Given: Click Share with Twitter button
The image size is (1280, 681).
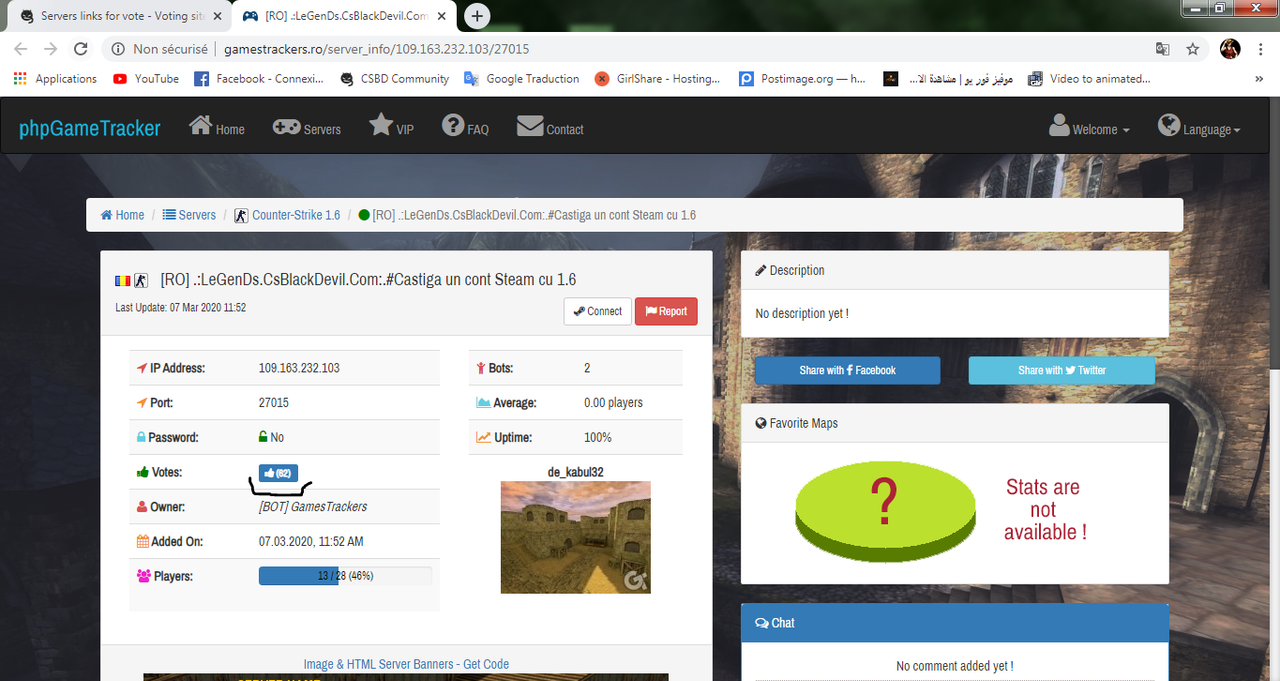Looking at the screenshot, I should [x=1062, y=370].
